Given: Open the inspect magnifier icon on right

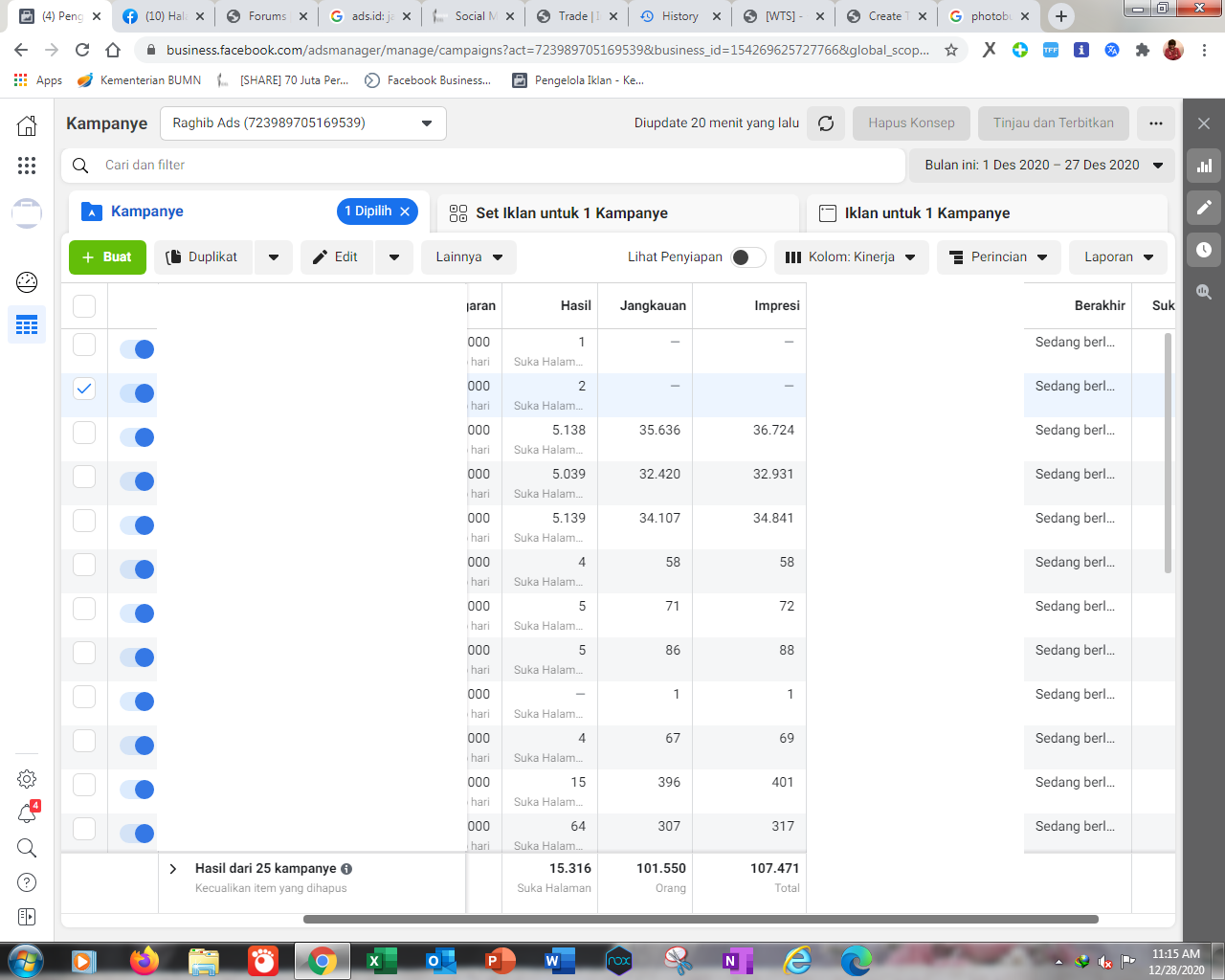Looking at the screenshot, I should (1204, 291).
